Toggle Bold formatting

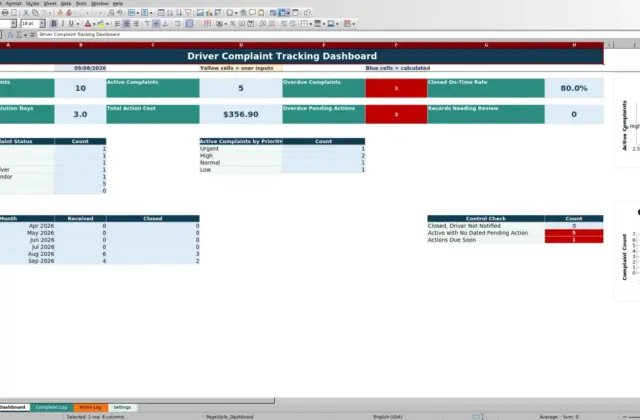(x=53, y=24)
